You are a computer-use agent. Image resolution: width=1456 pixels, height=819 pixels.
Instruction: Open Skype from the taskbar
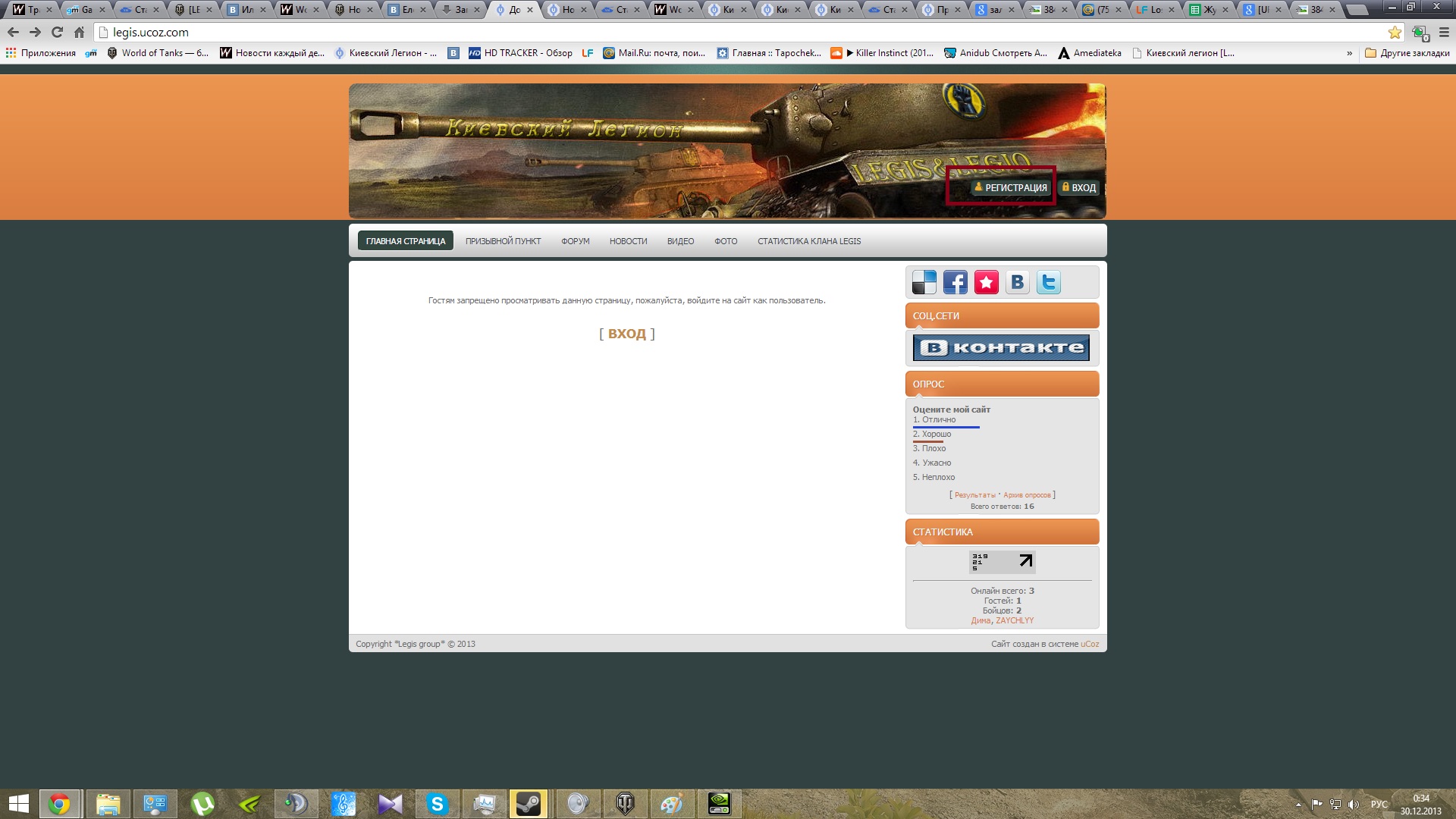click(x=437, y=804)
